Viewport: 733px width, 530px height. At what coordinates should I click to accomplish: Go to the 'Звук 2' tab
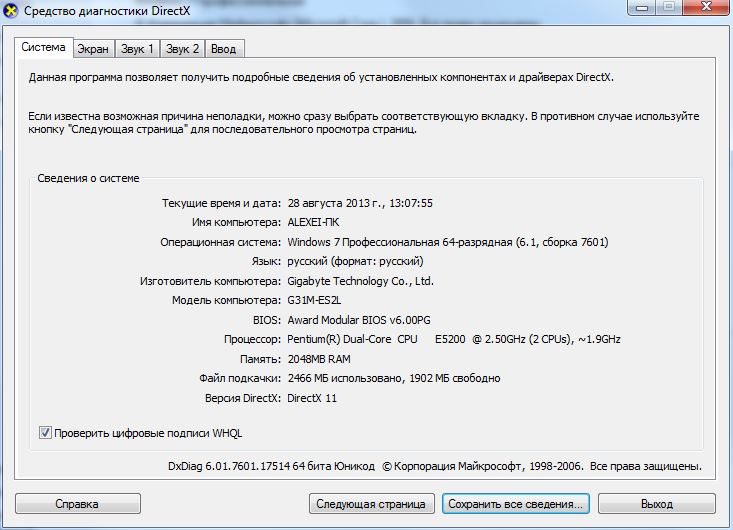(182, 48)
